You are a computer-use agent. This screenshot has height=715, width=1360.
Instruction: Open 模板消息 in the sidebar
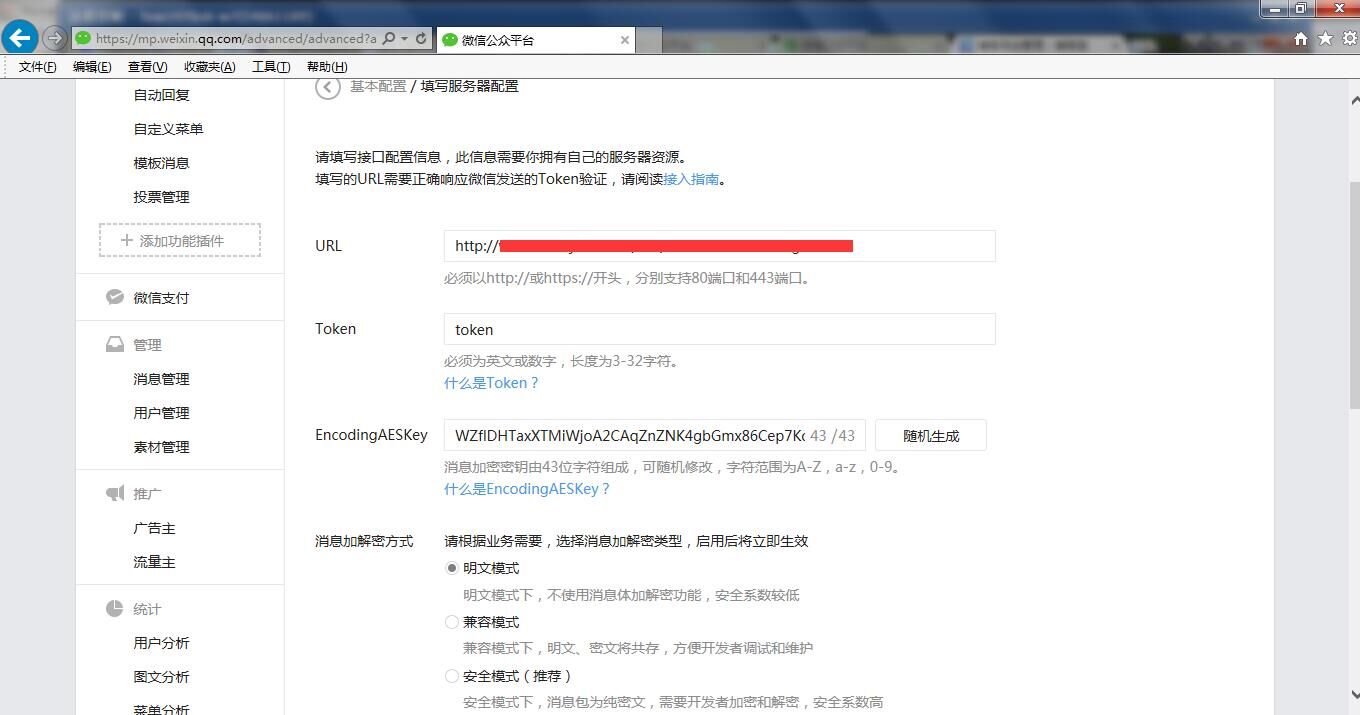[162, 163]
